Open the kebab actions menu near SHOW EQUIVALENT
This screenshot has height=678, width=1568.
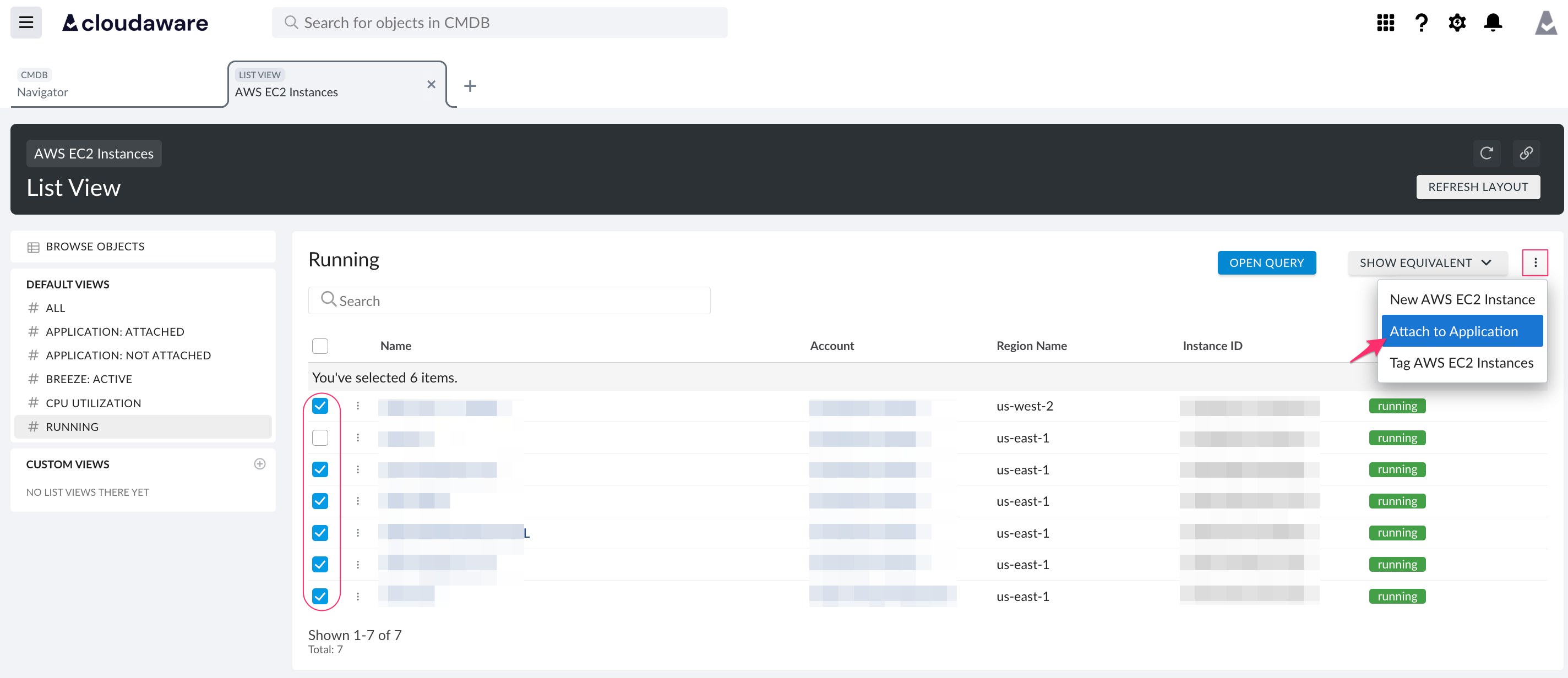point(1536,263)
